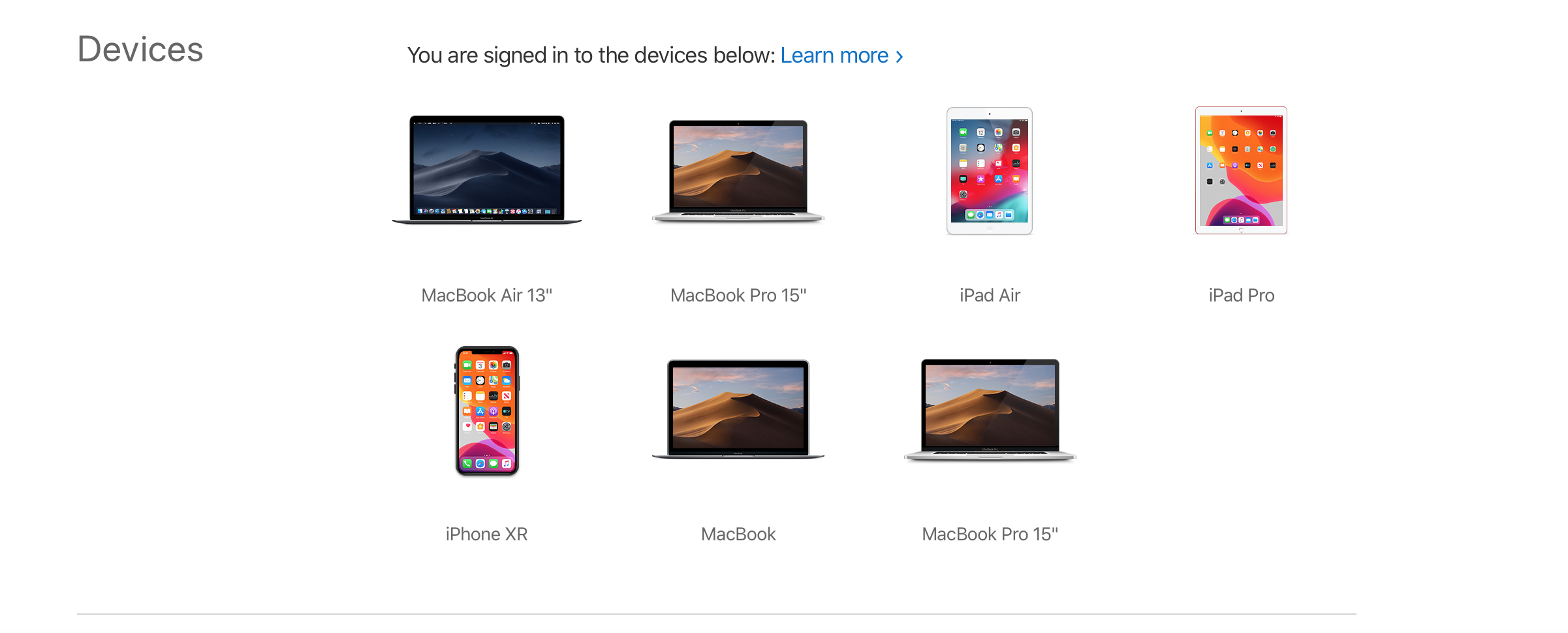The width and height of the screenshot is (1568, 633).
Task: Open the MacBook Pro 15" image beside iPad Air
Action: pos(738,171)
